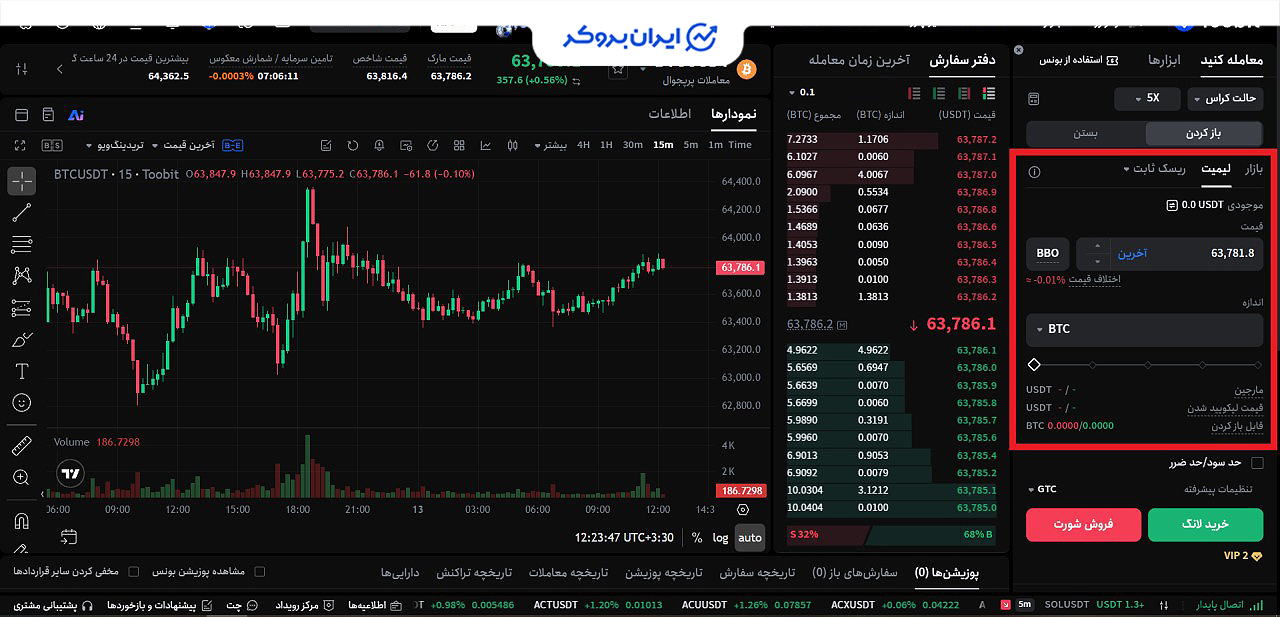Open the open orders (سفارش‌های باز) tab

click(855, 573)
